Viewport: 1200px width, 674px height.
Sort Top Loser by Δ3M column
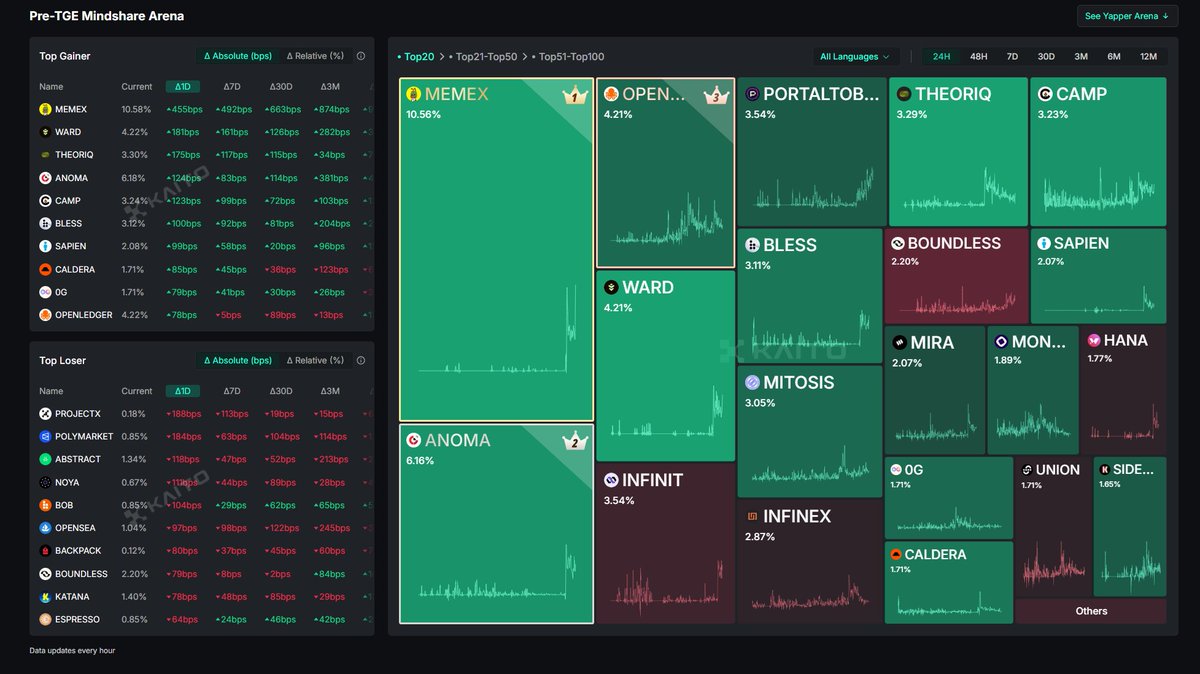click(330, 391)
